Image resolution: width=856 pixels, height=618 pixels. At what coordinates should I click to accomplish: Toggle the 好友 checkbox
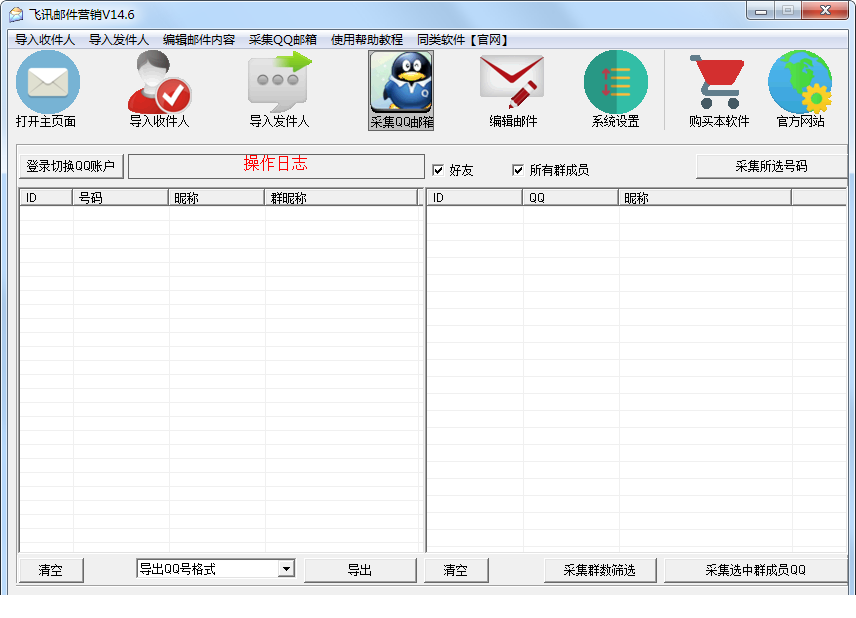(438, 170)
